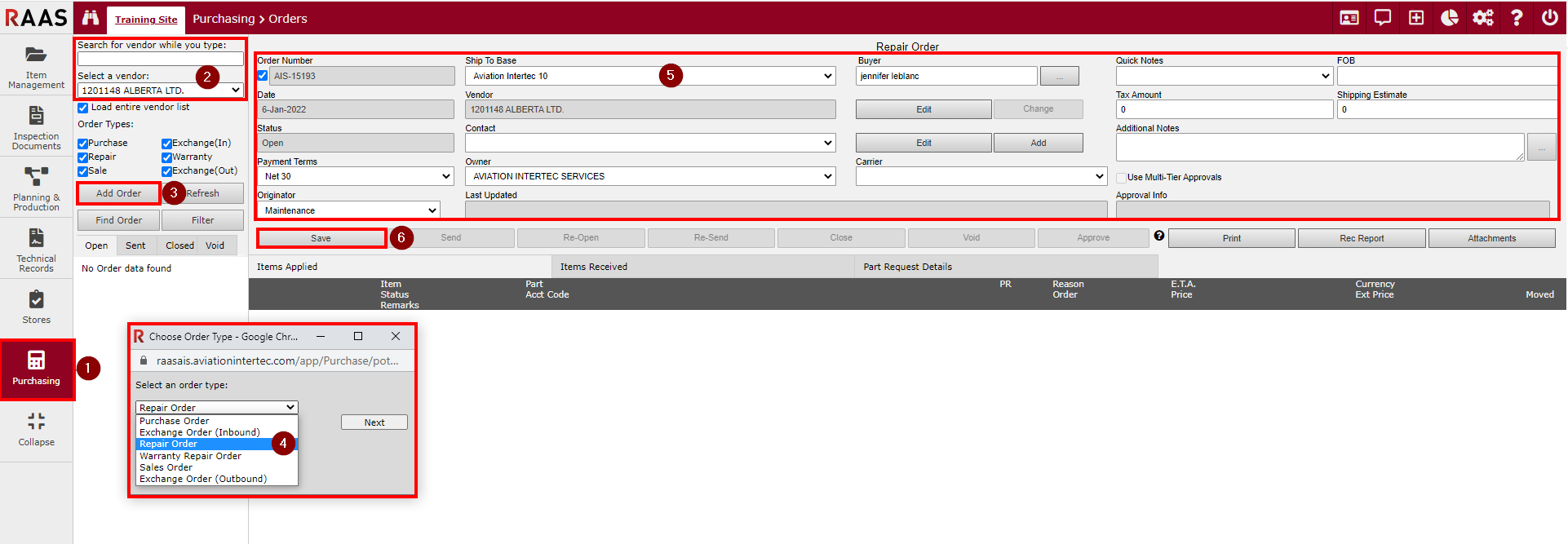Open the settings gears icon
The image size is (1568, 544).
click(1482, 18)
